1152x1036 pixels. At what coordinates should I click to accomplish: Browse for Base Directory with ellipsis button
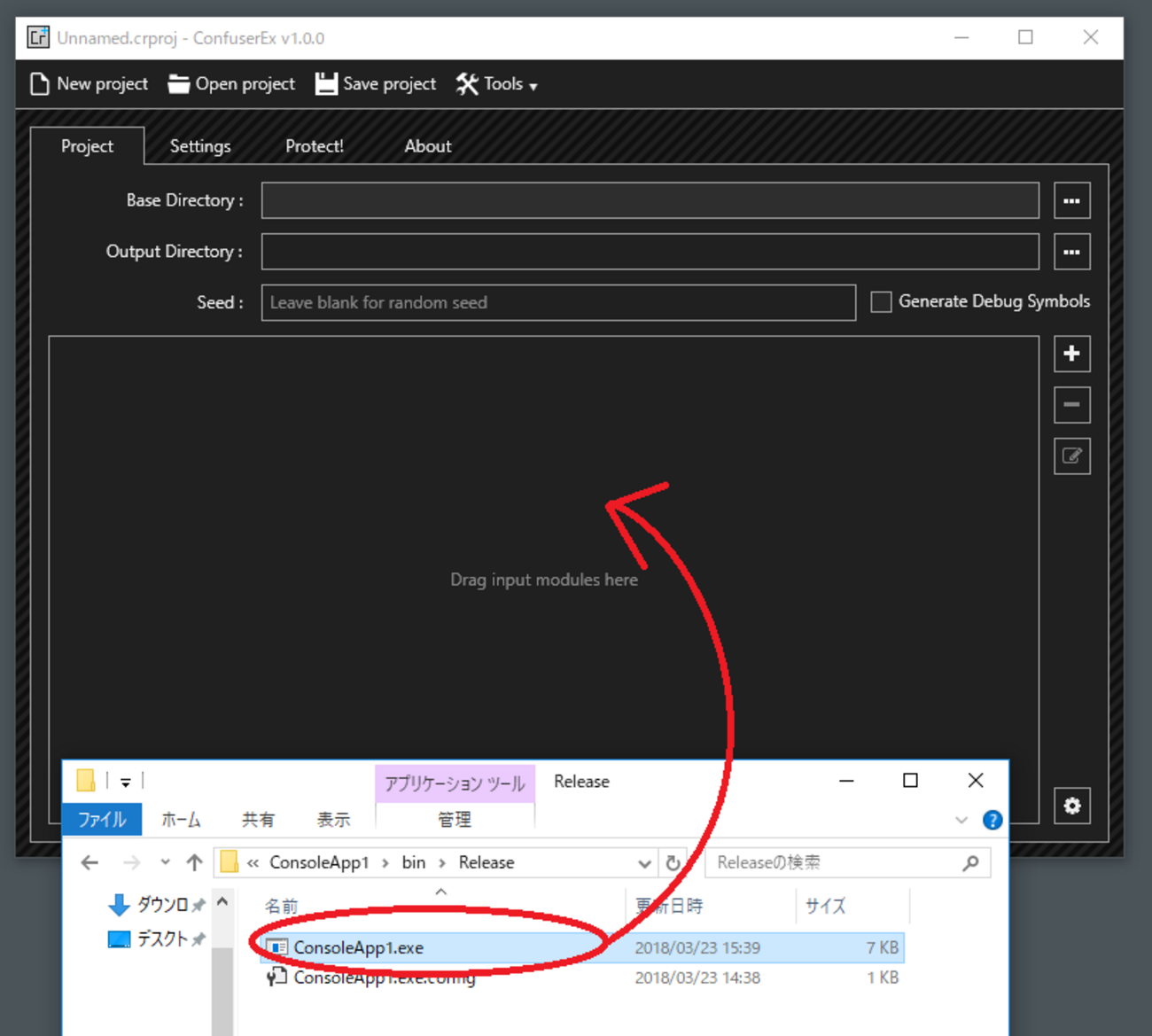tap(1071, 201)
